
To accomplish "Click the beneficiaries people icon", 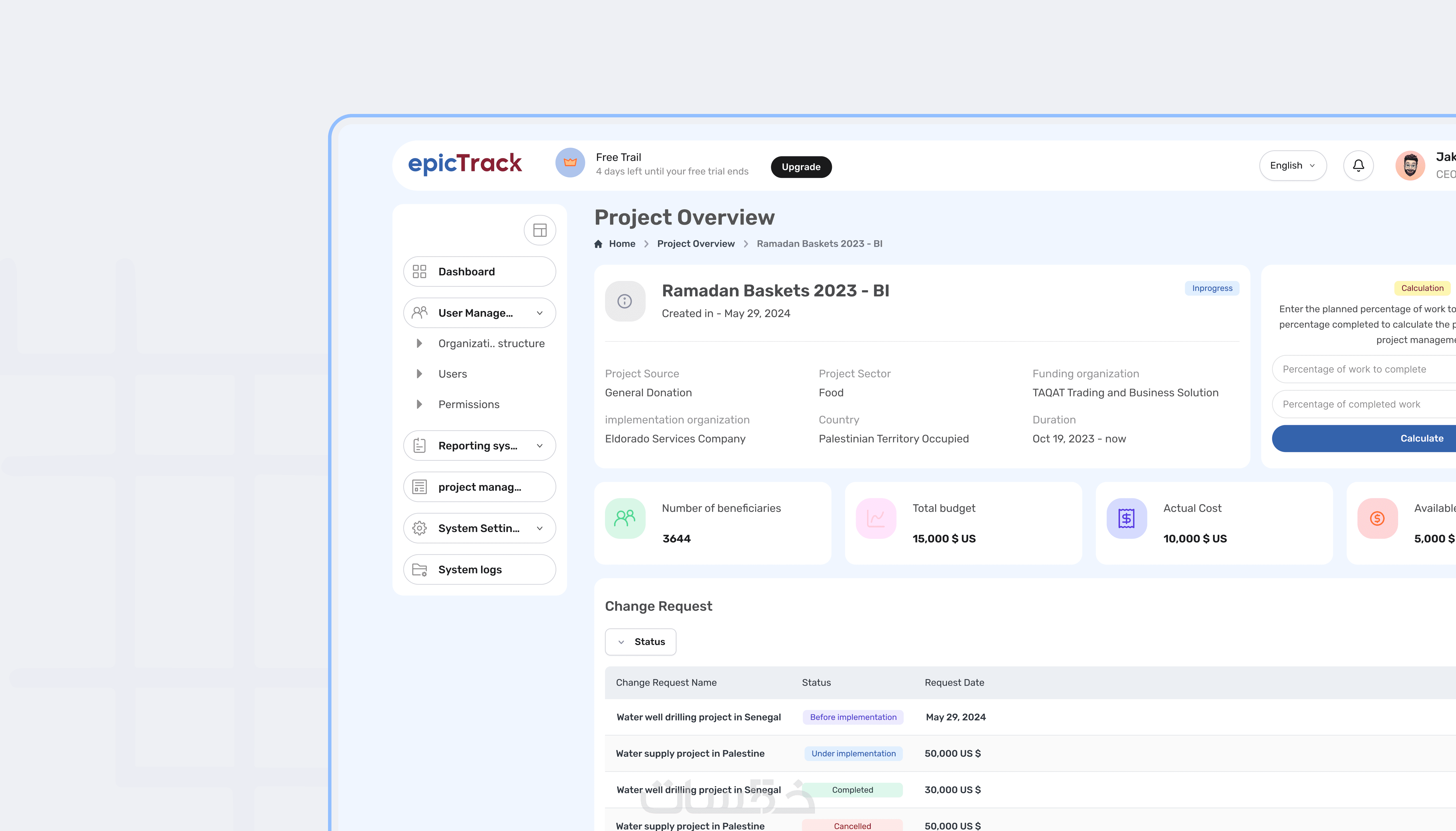I will point(625,518).
